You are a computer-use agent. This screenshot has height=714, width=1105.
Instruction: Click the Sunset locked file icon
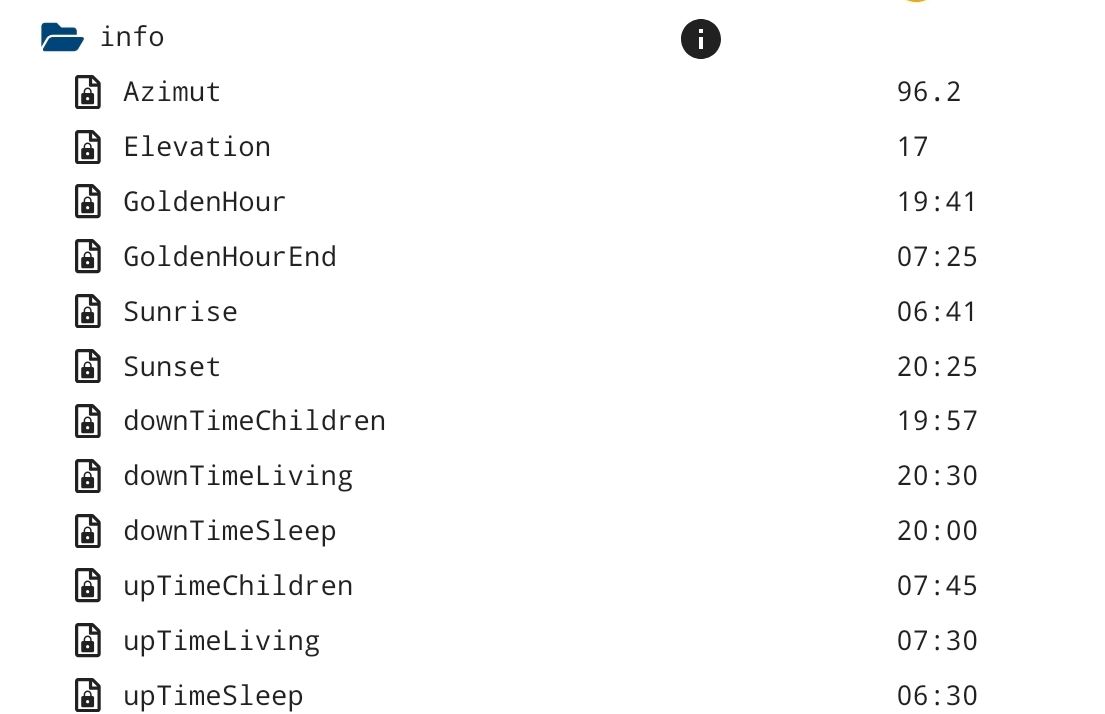point(88,368)
